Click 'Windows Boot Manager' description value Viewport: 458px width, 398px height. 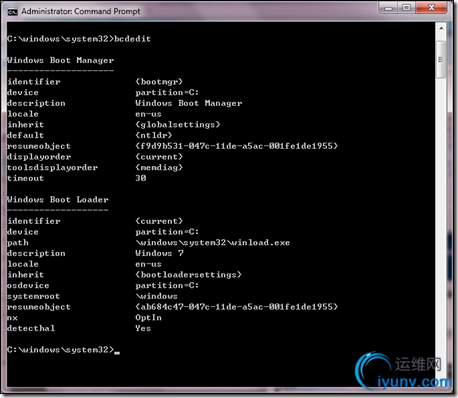(189, 103)
